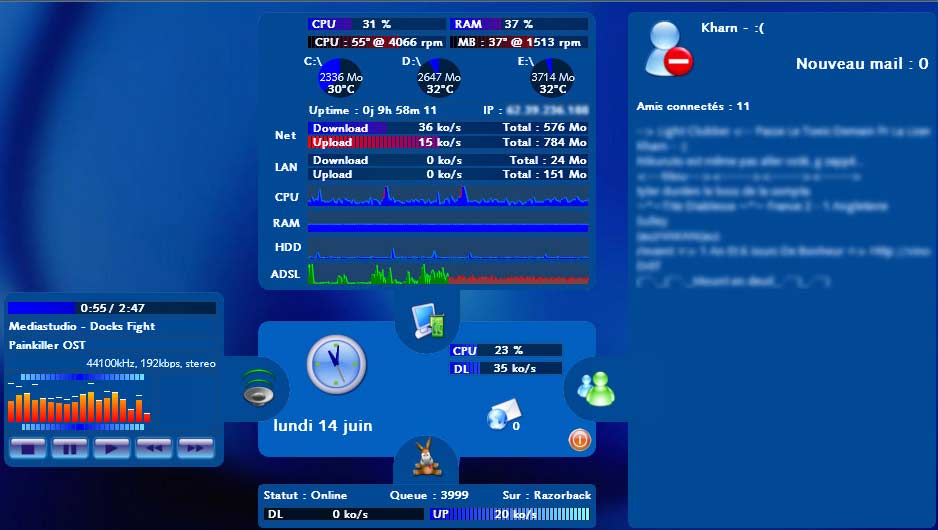Image resolution: width=938 pixels, height=530 pixels.
Task: Click Kharn's busy-status avatar
Action: click(668, 49)
